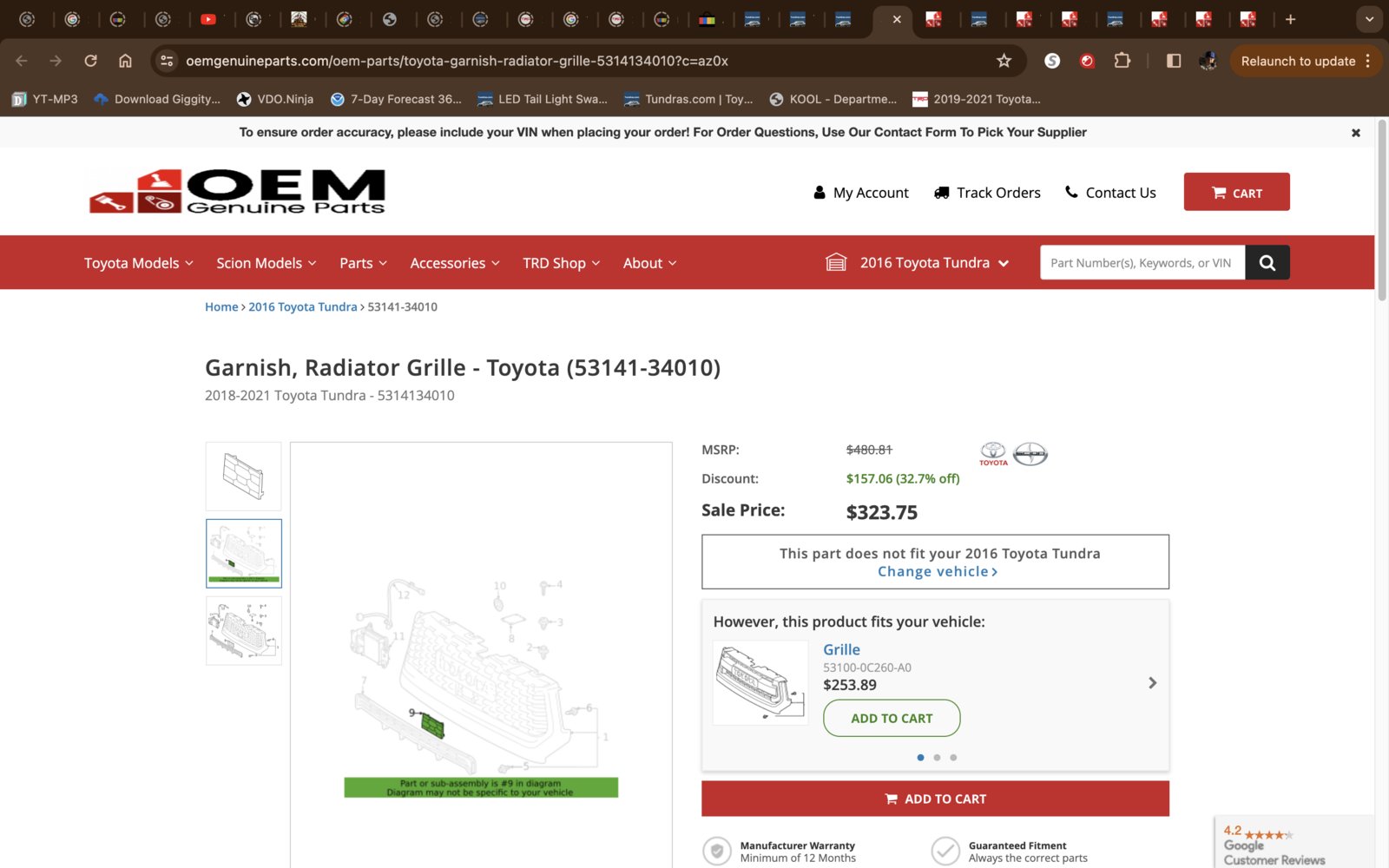Expand the Toyota Models menu
Screen dimensions: 1389x868
[139, 263]
